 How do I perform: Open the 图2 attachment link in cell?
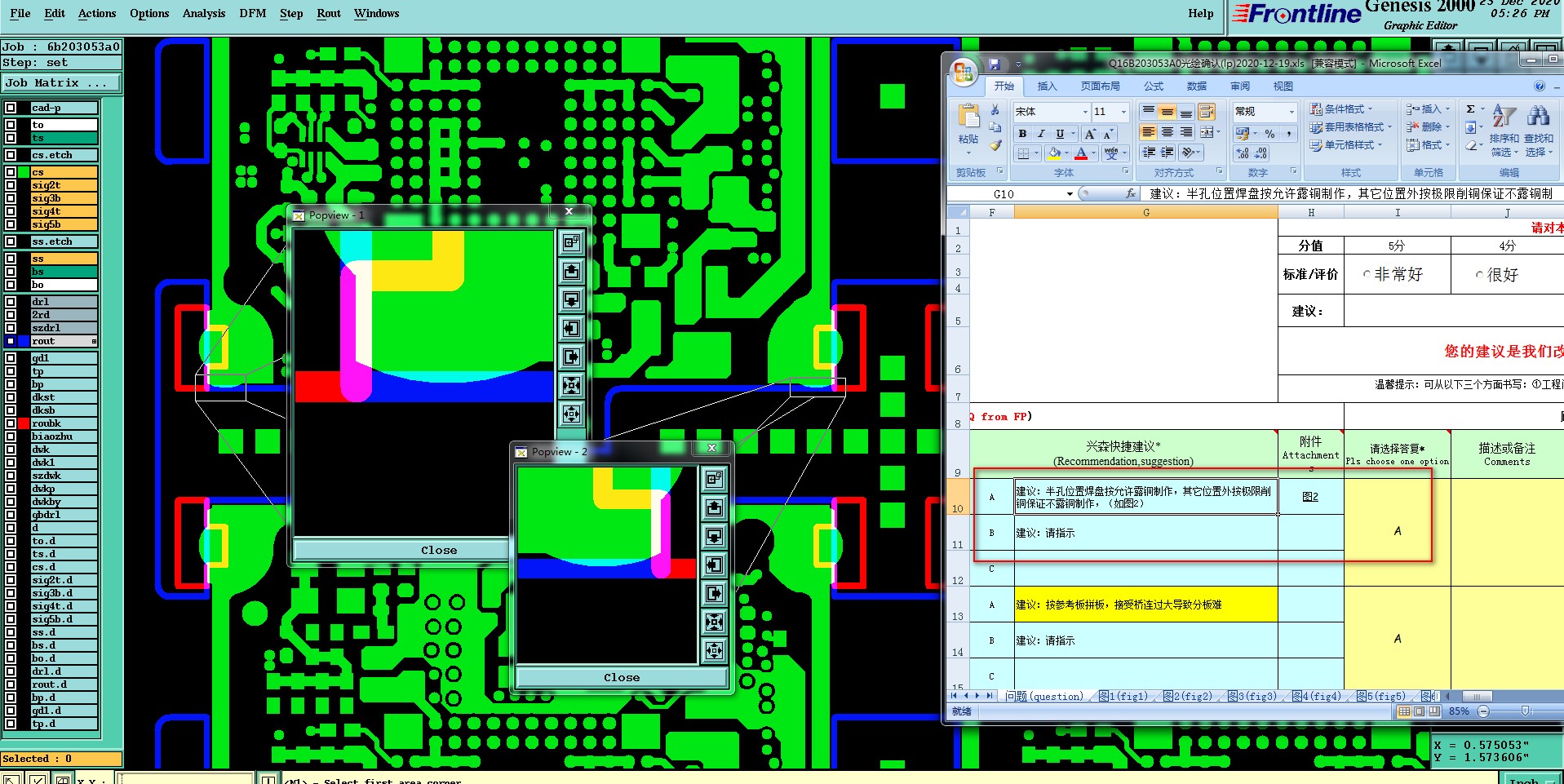point(1310,496)
